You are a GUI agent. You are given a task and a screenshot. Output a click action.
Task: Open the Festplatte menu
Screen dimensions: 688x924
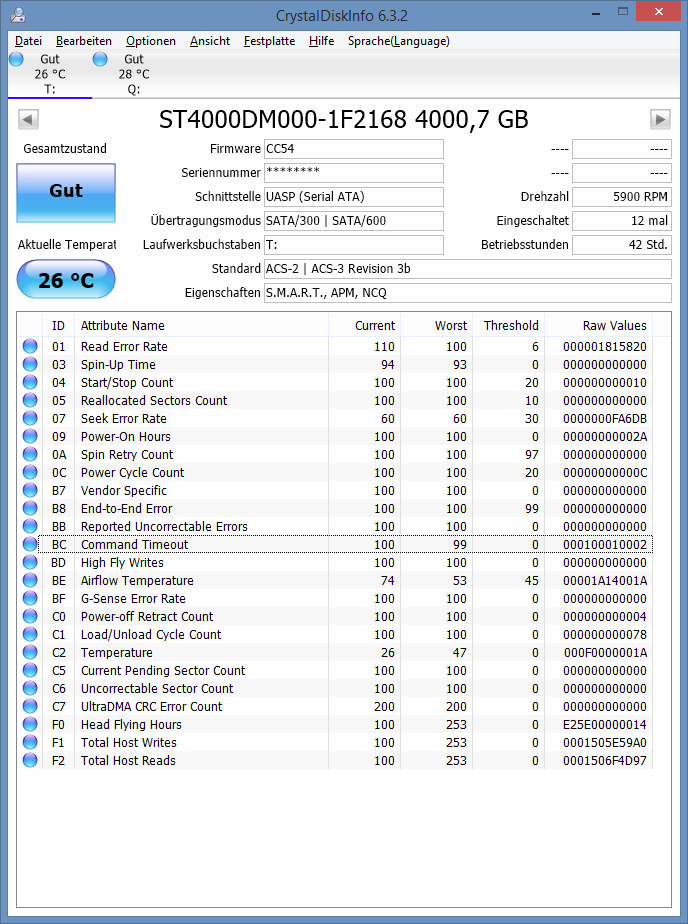pos(269,41)
